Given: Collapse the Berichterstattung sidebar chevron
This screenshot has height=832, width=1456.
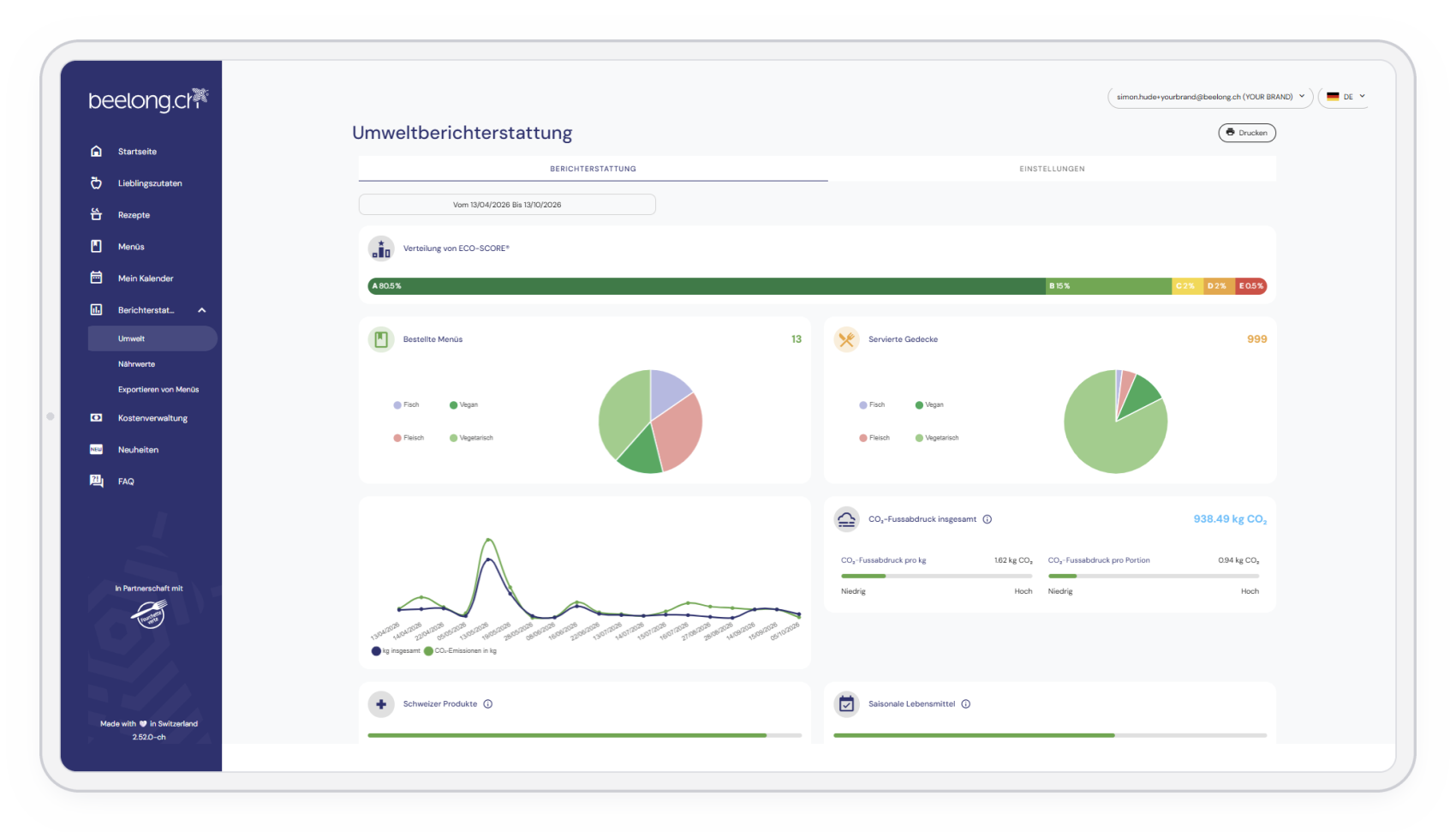Looking at the screenshot, I should [202, 310].
